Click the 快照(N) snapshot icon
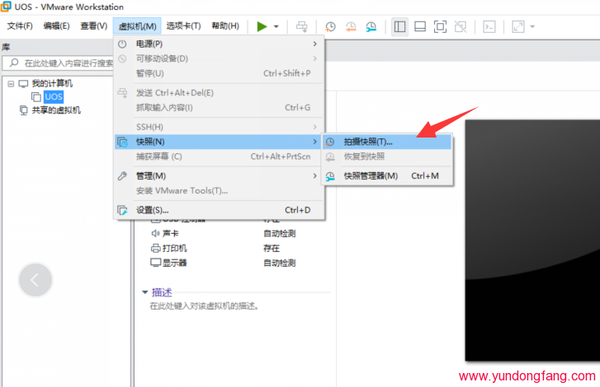This screenshot has width=600, height=387. (122, 142)
